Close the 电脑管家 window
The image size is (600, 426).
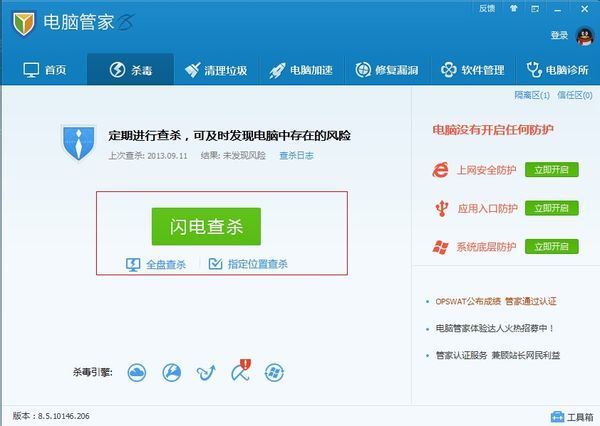(585, 9)
